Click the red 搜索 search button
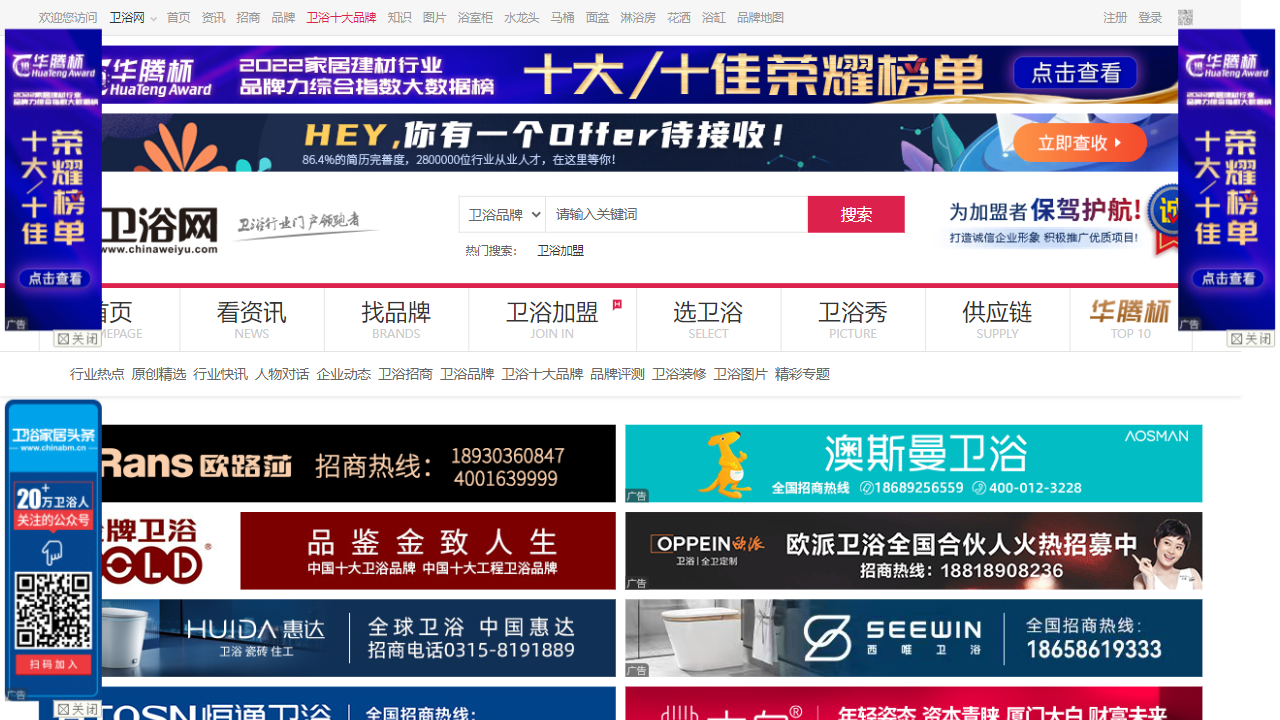 pyautogui.click(x=856, y=214)
